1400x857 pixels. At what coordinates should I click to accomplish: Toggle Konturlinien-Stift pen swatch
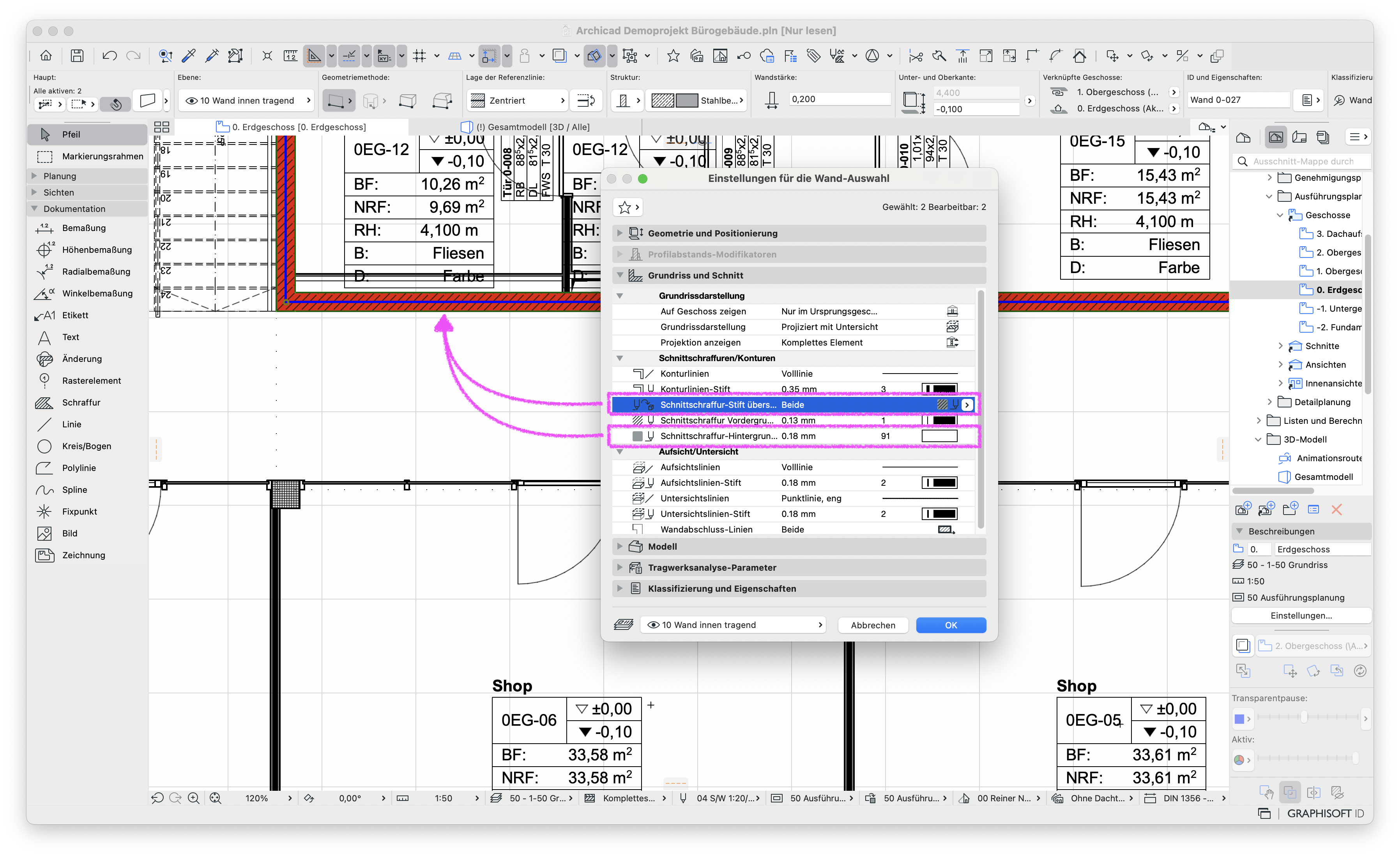pos(939,389)
